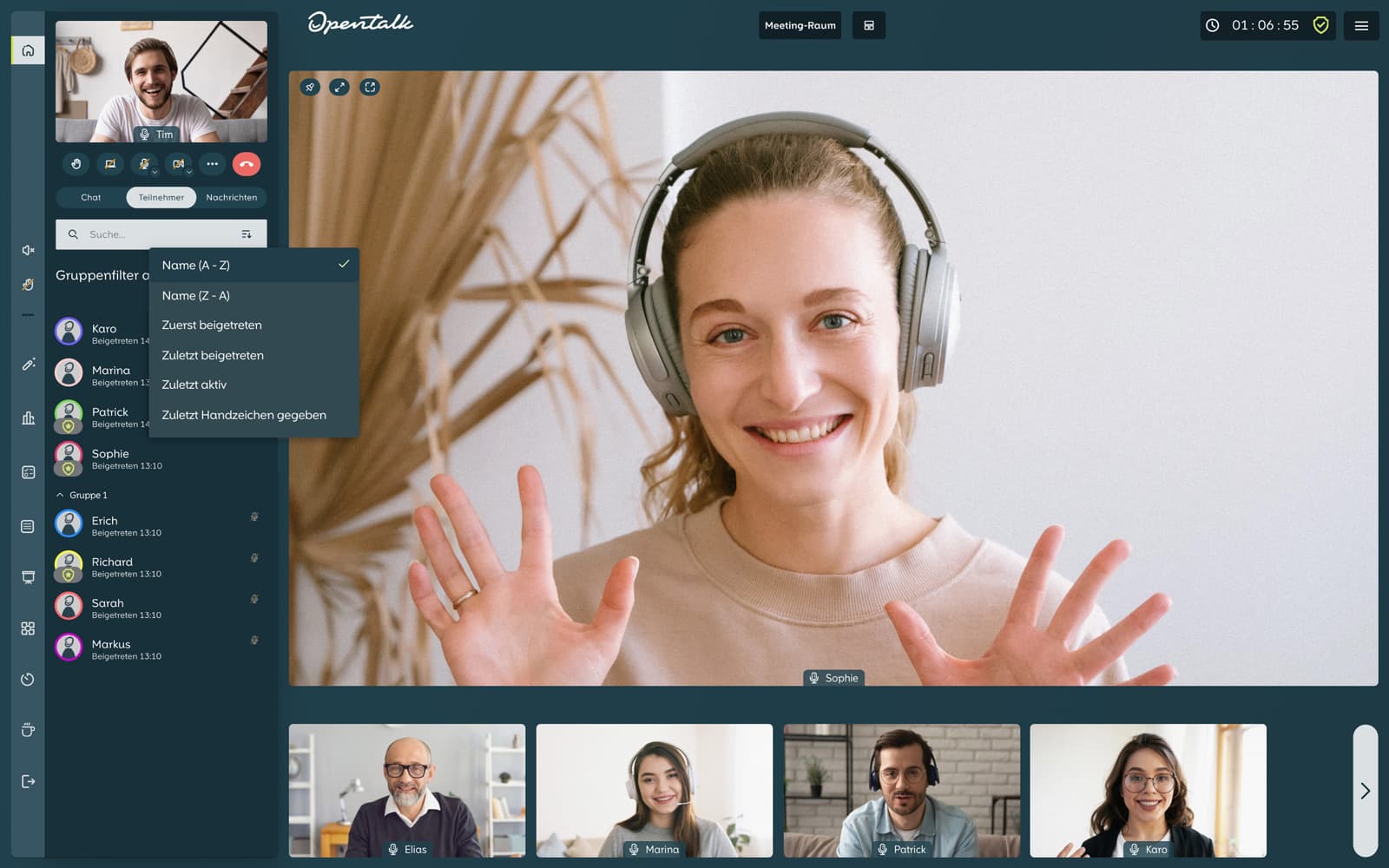Click the raise hand icon button
Viewport: 1389px width, 868px height.
click(76, 164)
